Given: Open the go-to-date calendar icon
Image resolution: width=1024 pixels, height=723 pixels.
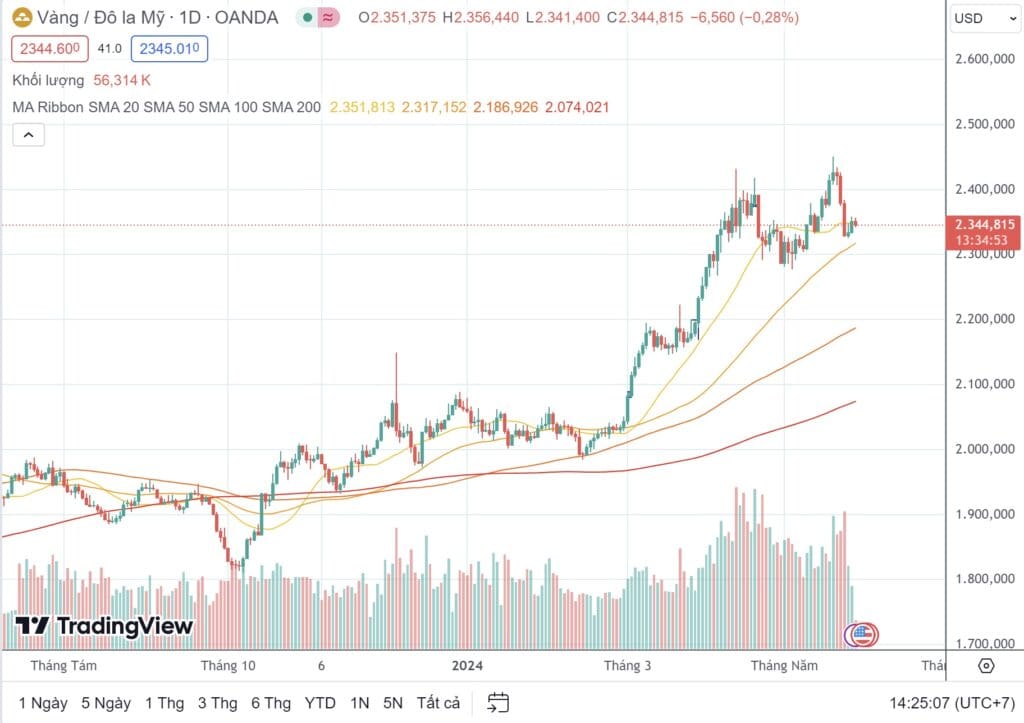Looking at the screenshot, I should (x=498, y=703).
